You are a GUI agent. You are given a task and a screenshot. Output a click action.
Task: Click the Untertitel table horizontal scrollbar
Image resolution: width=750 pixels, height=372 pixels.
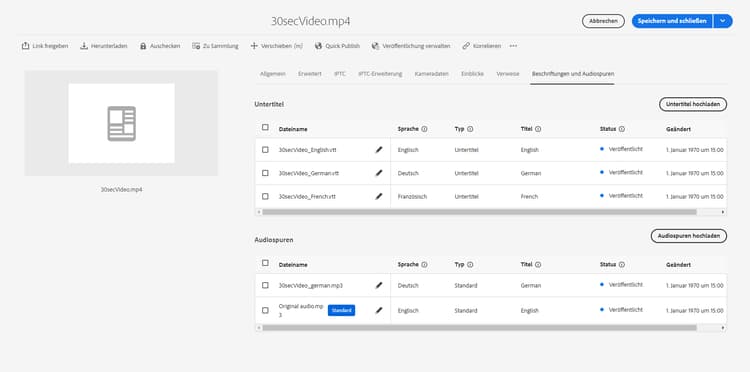[x=479, y=212]
